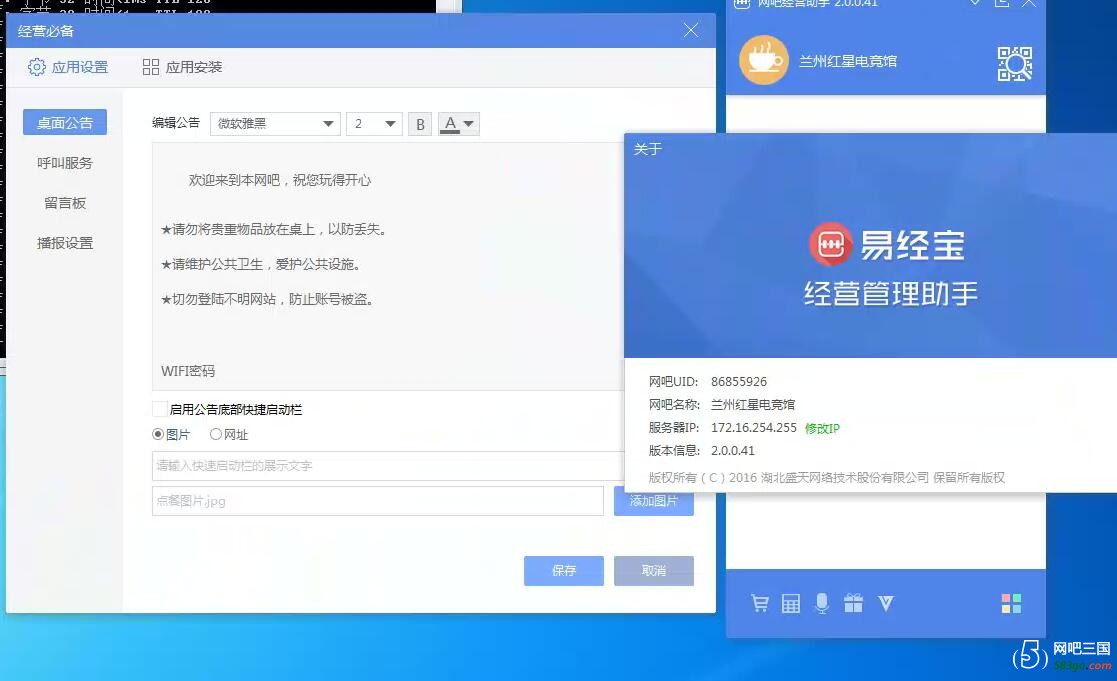Expand the font color A dropdown arrow
1117x681 pixels.
(x=469, y=124)
